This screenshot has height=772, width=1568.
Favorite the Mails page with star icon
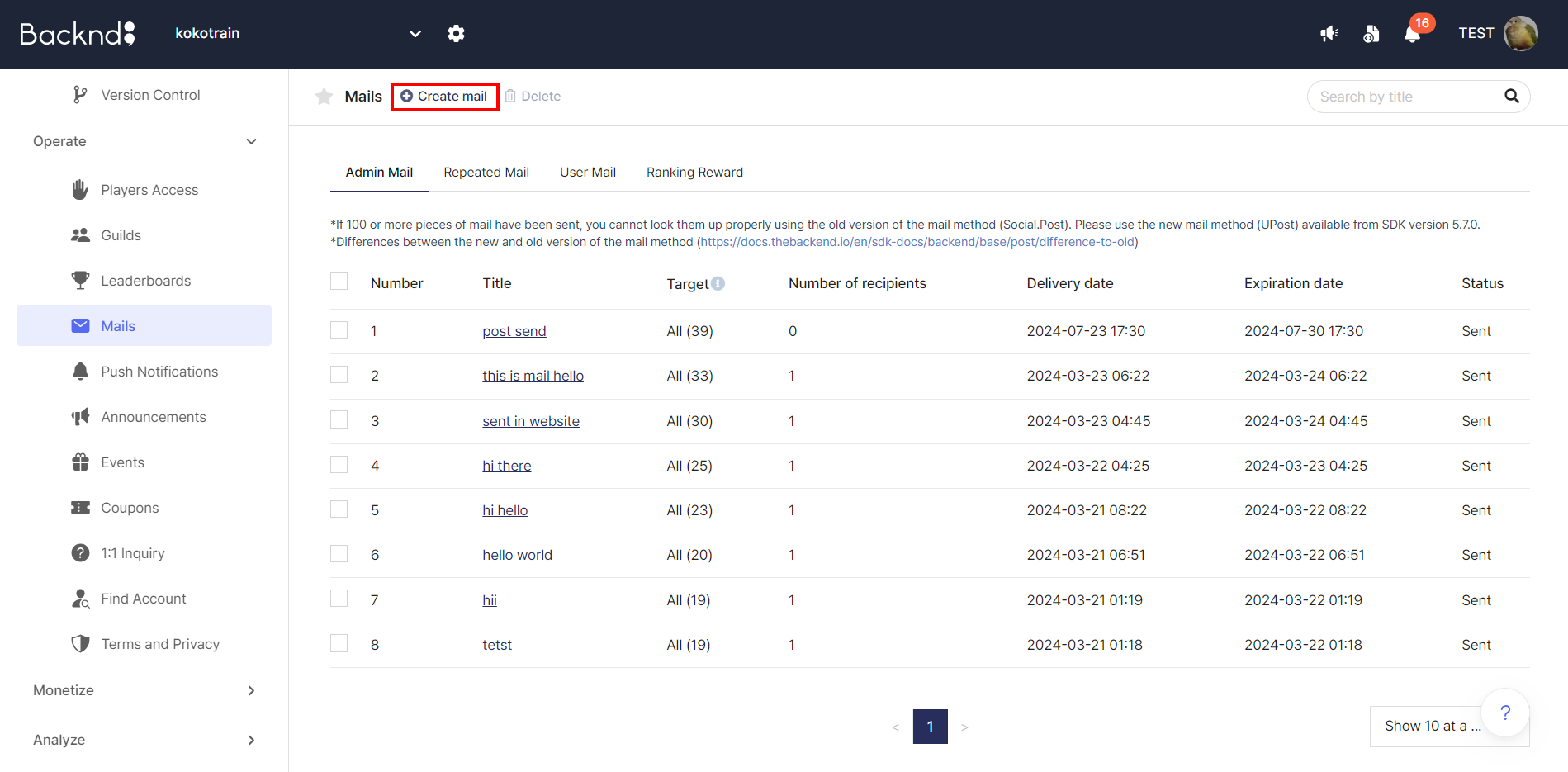point(324,96)
